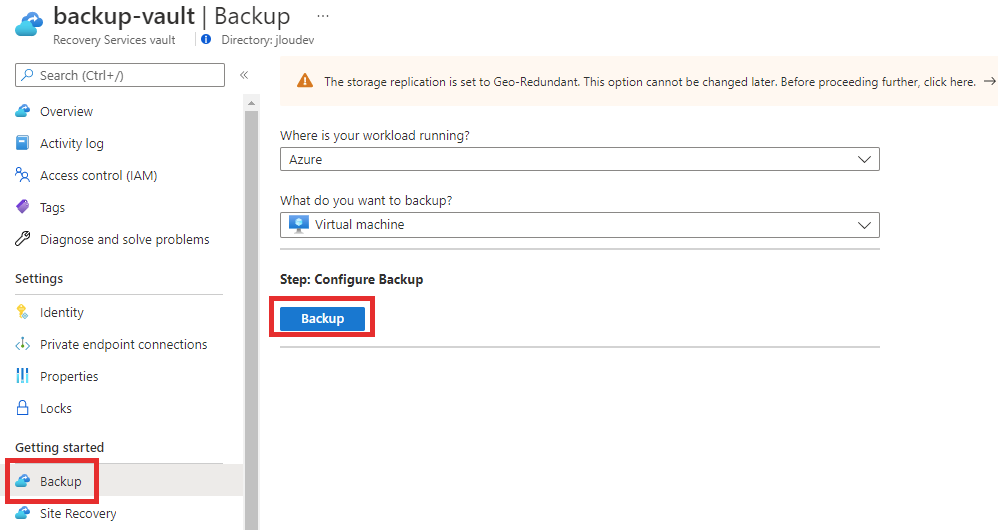Expand the Virtual machine backup type dropdown

click(x=580, y=225)
